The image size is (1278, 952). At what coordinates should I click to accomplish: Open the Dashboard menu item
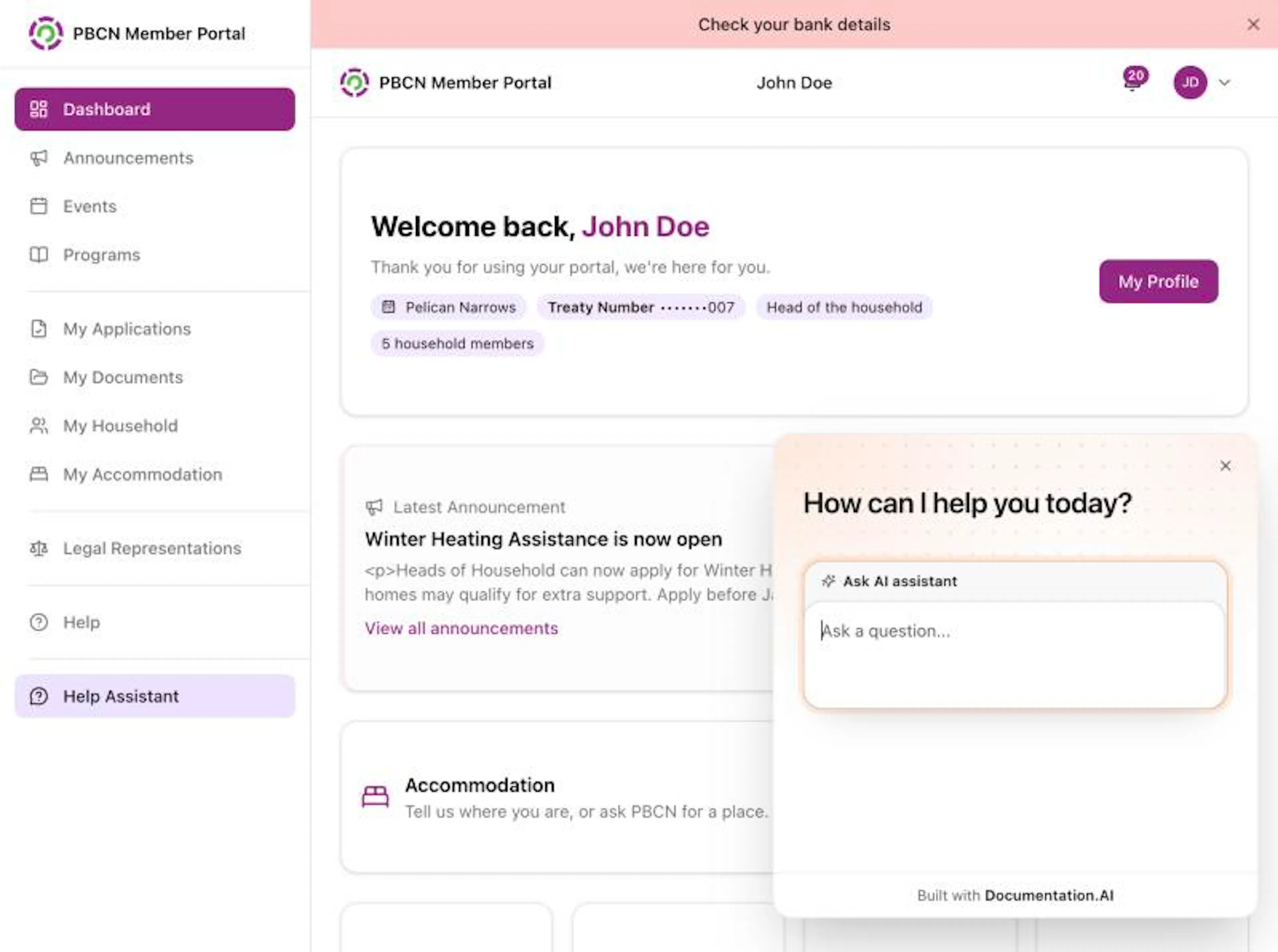point(155,109)
